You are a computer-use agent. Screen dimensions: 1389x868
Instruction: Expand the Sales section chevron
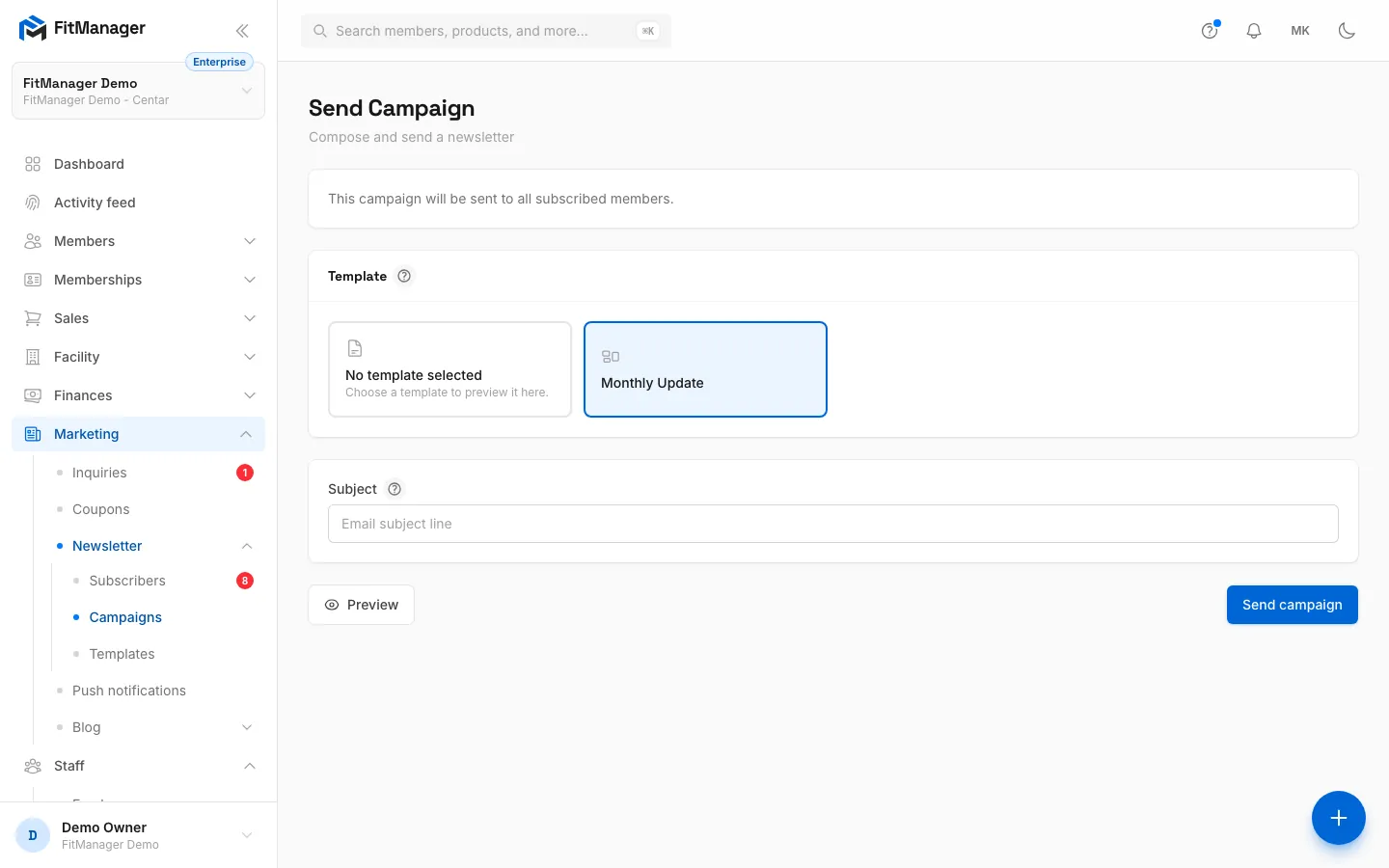pyautogui.click(x=250, y=318)
